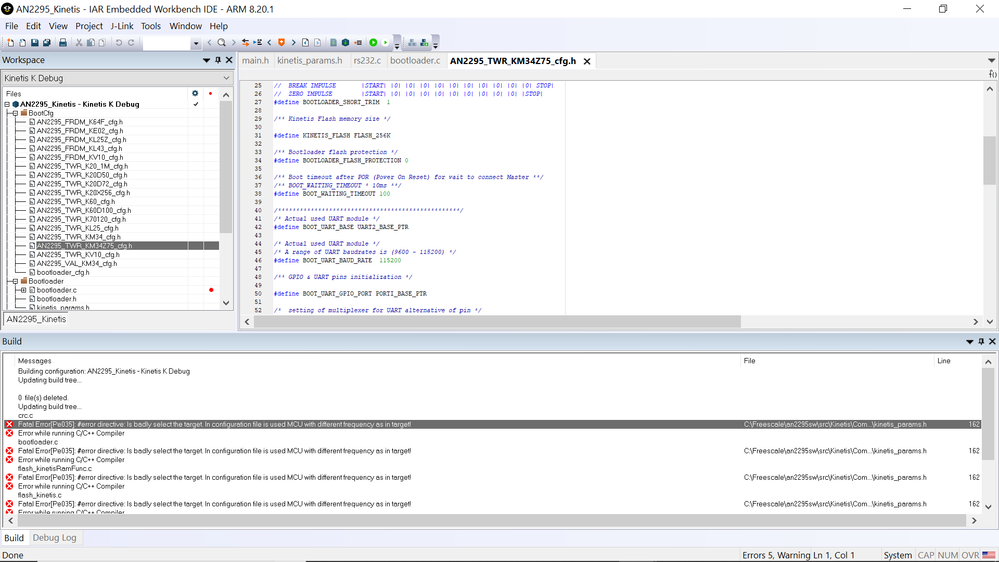Click the Make build icon
Screen dimensions: 999x562
[x=345, y=43]
